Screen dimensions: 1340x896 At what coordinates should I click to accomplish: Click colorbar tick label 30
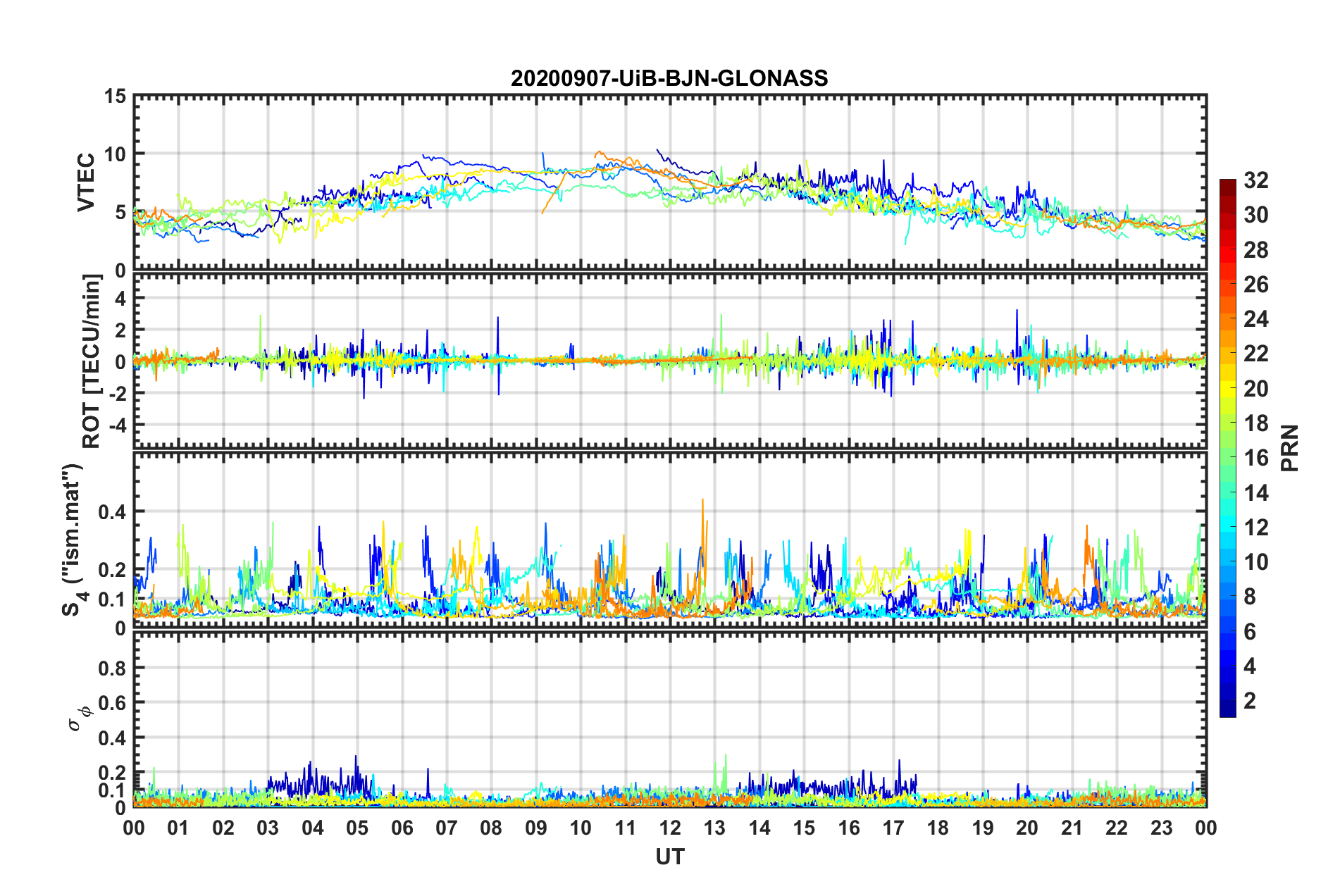click(1255, 215)
